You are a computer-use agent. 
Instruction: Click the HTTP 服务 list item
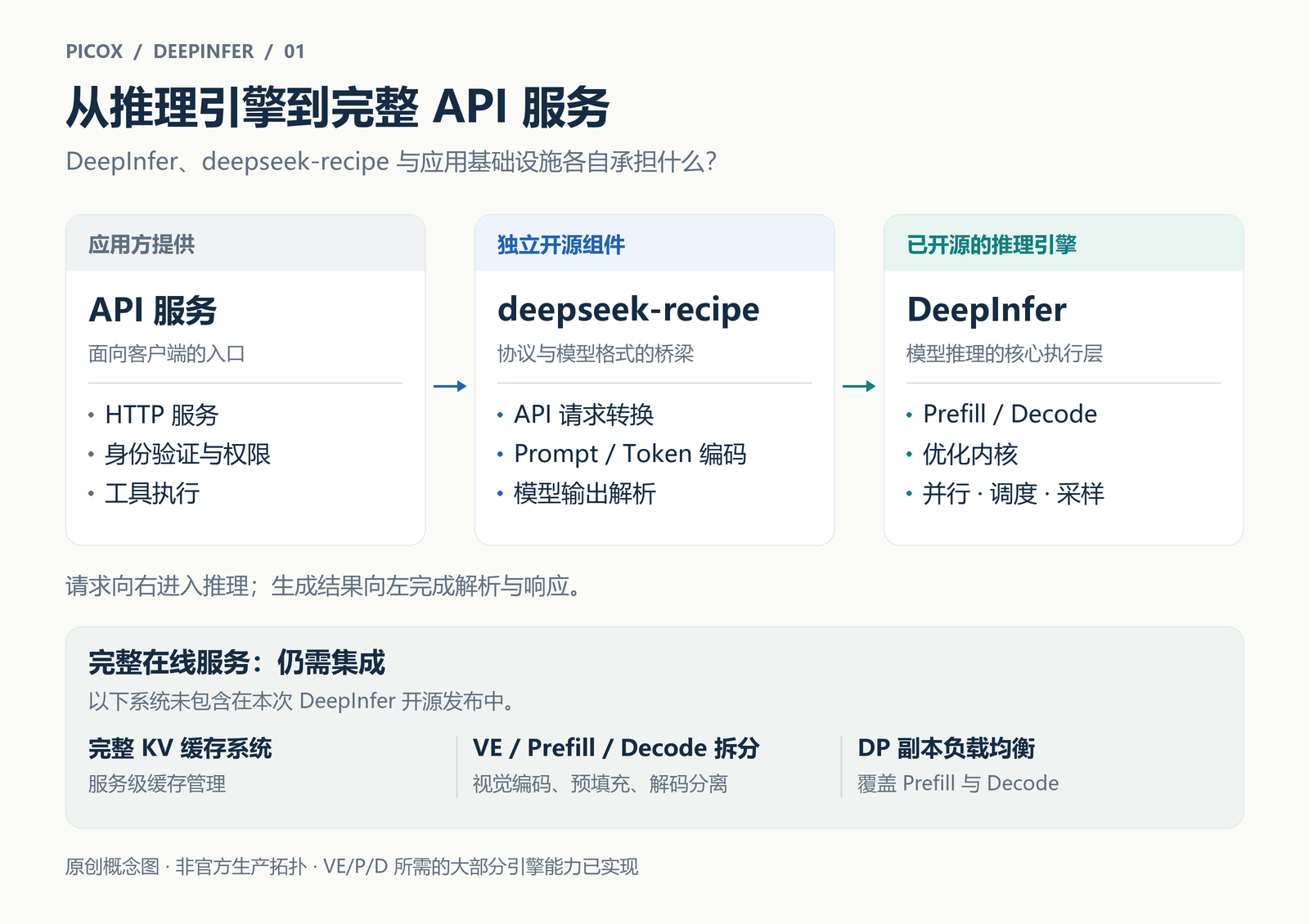coord(162,415)
